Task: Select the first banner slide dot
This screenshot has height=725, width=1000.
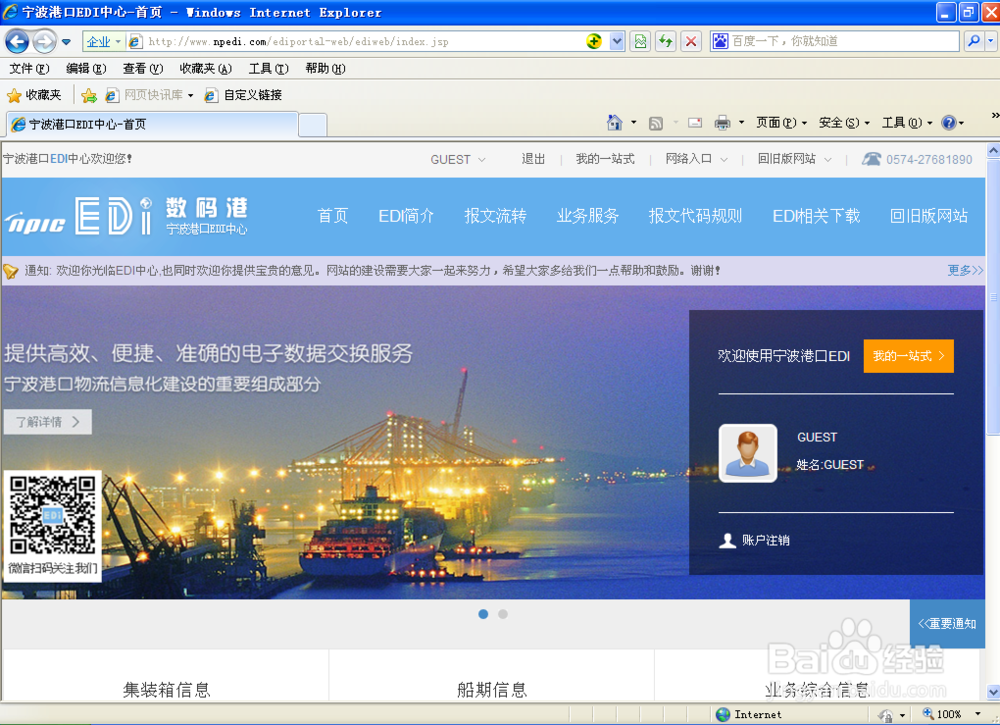Action: click(483, 614)
